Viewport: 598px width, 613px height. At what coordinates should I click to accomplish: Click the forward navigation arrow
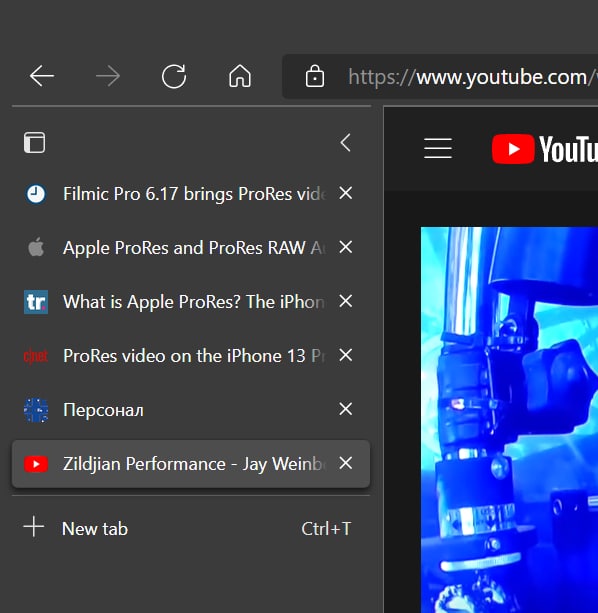point(108,76)
